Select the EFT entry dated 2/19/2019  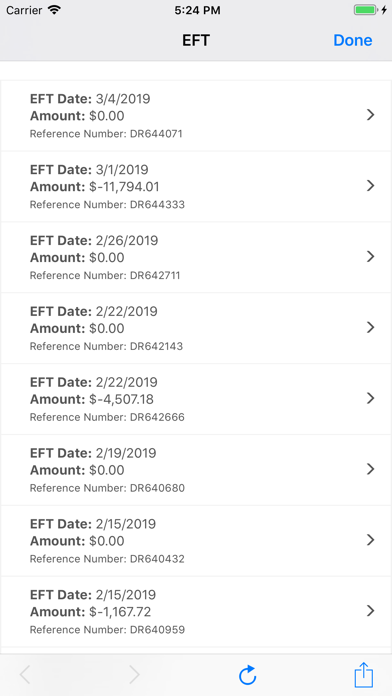pyautogui.click(x=196, y=470)
